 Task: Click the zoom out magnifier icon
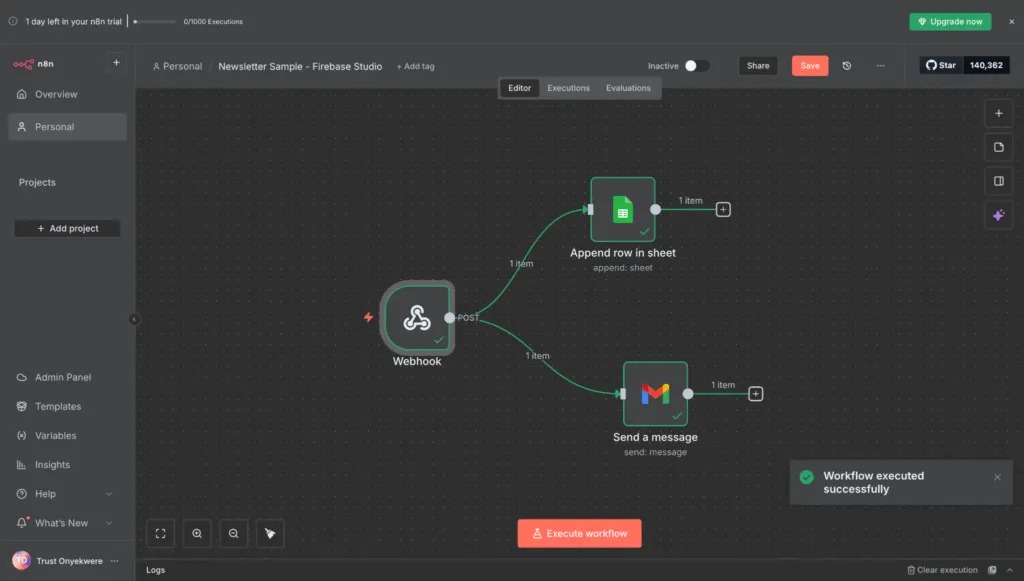(233, 534)
